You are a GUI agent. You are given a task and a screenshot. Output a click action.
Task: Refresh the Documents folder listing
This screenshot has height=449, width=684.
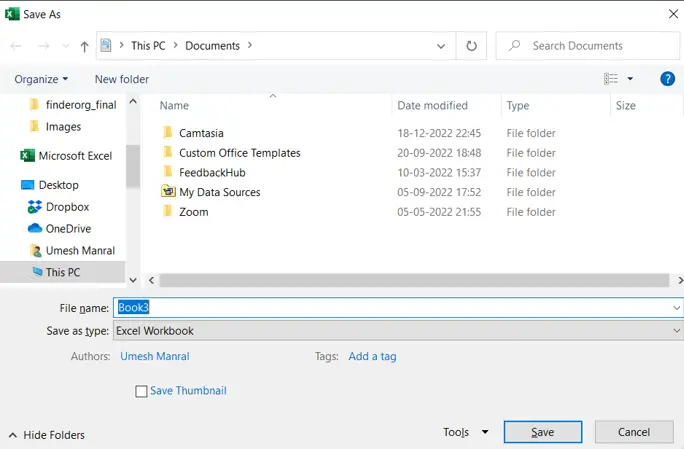click(471, 46)
